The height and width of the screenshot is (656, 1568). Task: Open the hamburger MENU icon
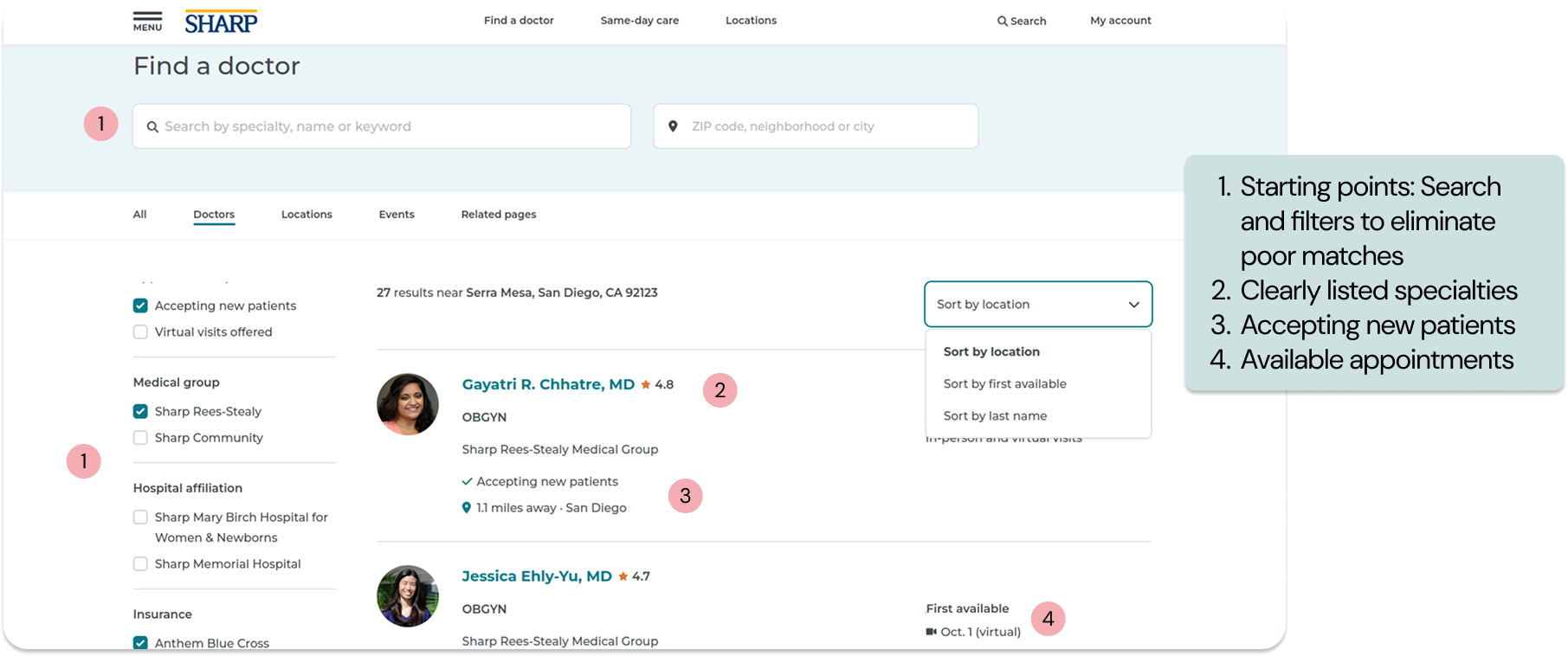(x=147, y=21)
